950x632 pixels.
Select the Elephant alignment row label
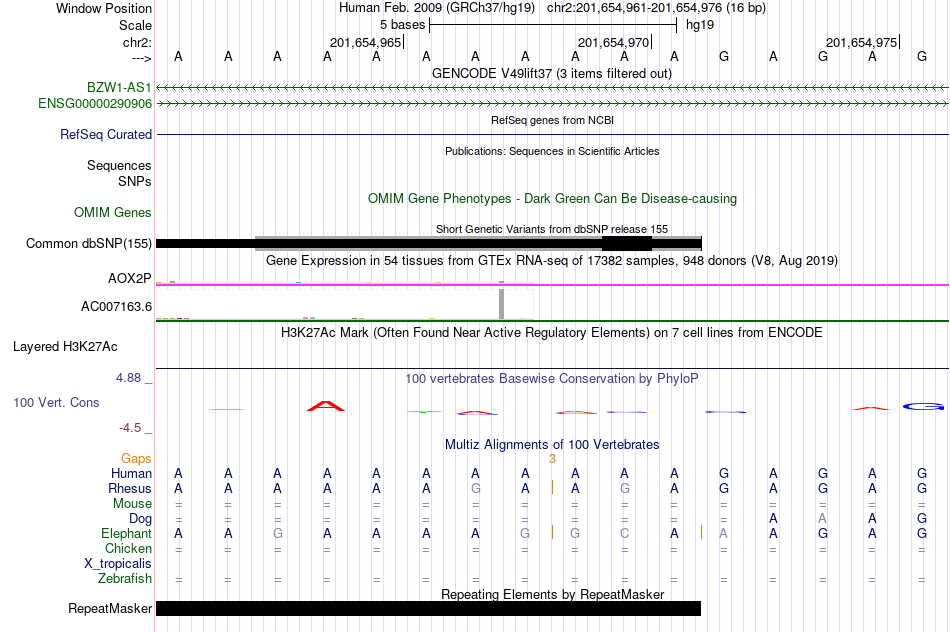coord(126,534)
